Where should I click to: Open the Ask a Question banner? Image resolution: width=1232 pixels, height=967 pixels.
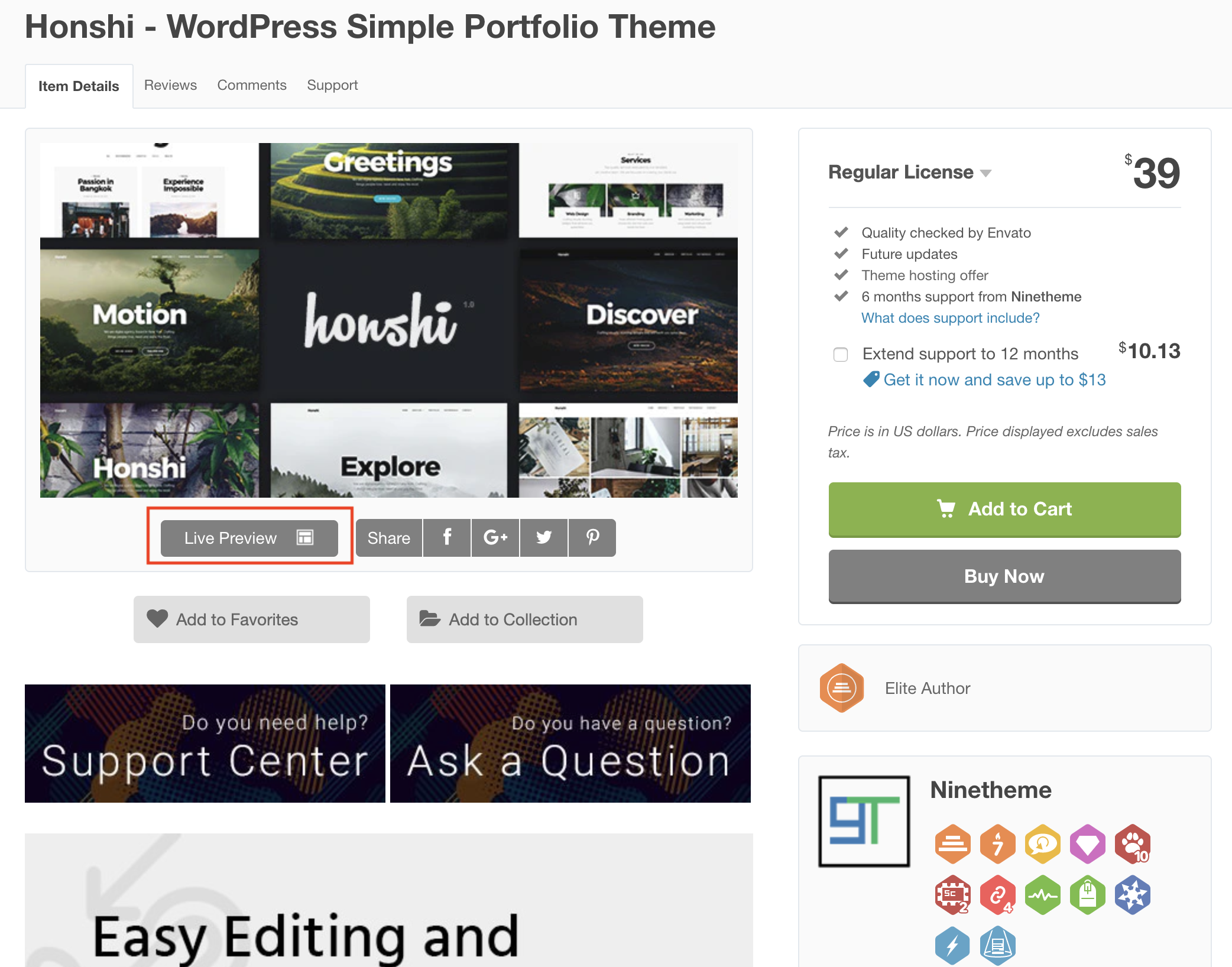pos(570,744)
